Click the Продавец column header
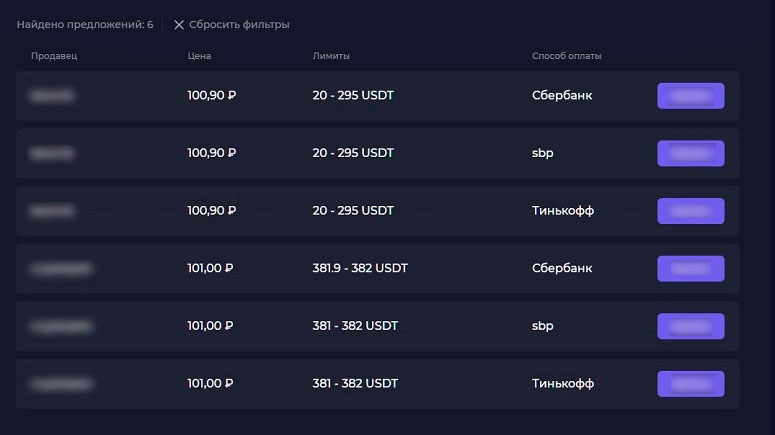This screenshot has width=775, height=435. click(x=54, y=56)
